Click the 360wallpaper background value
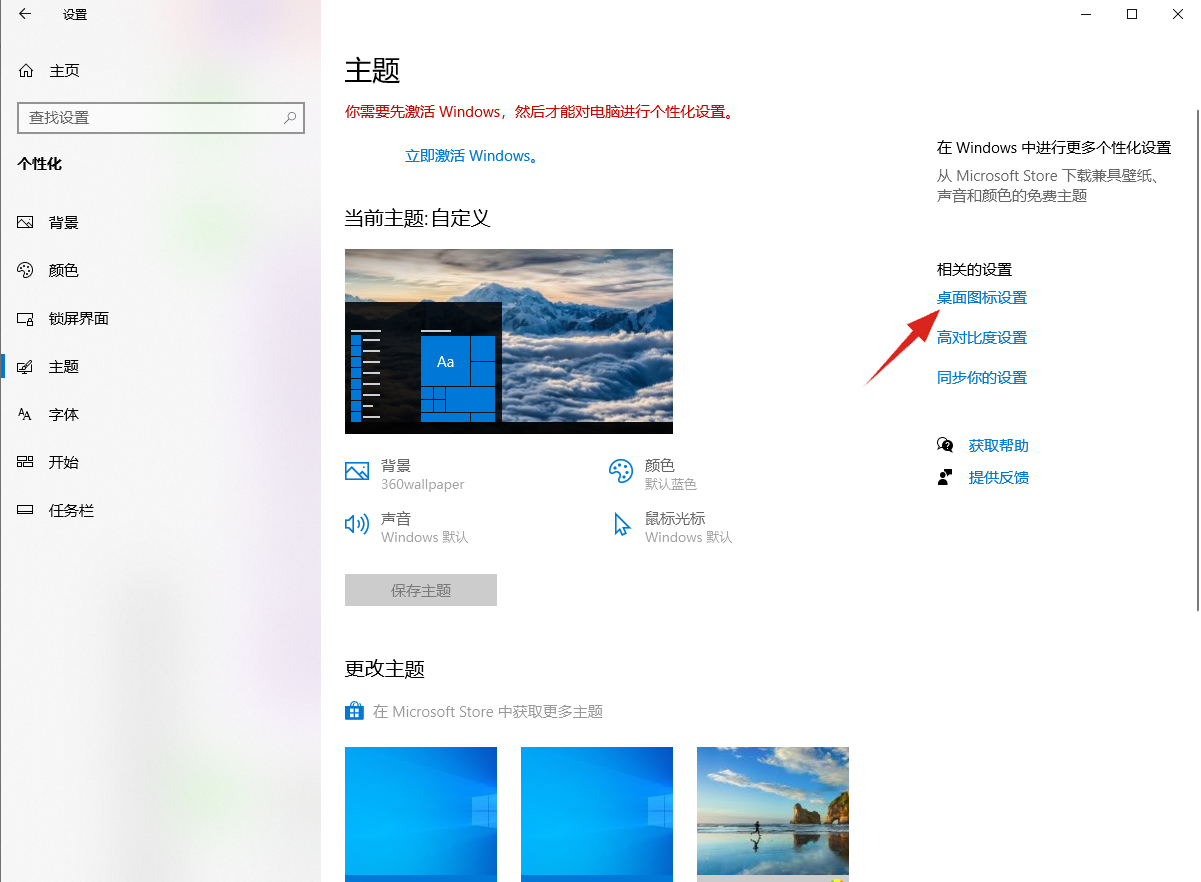This screenshot has height=882, width=1201. pos(423,484)
